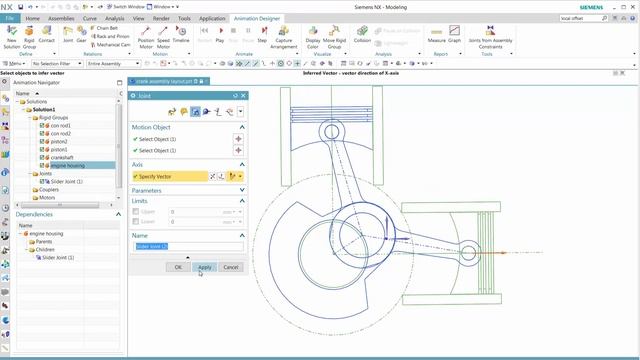The height and width of the screenshot is (360, 640).
Task: Click the Cancel button
Action: [231, 267]
